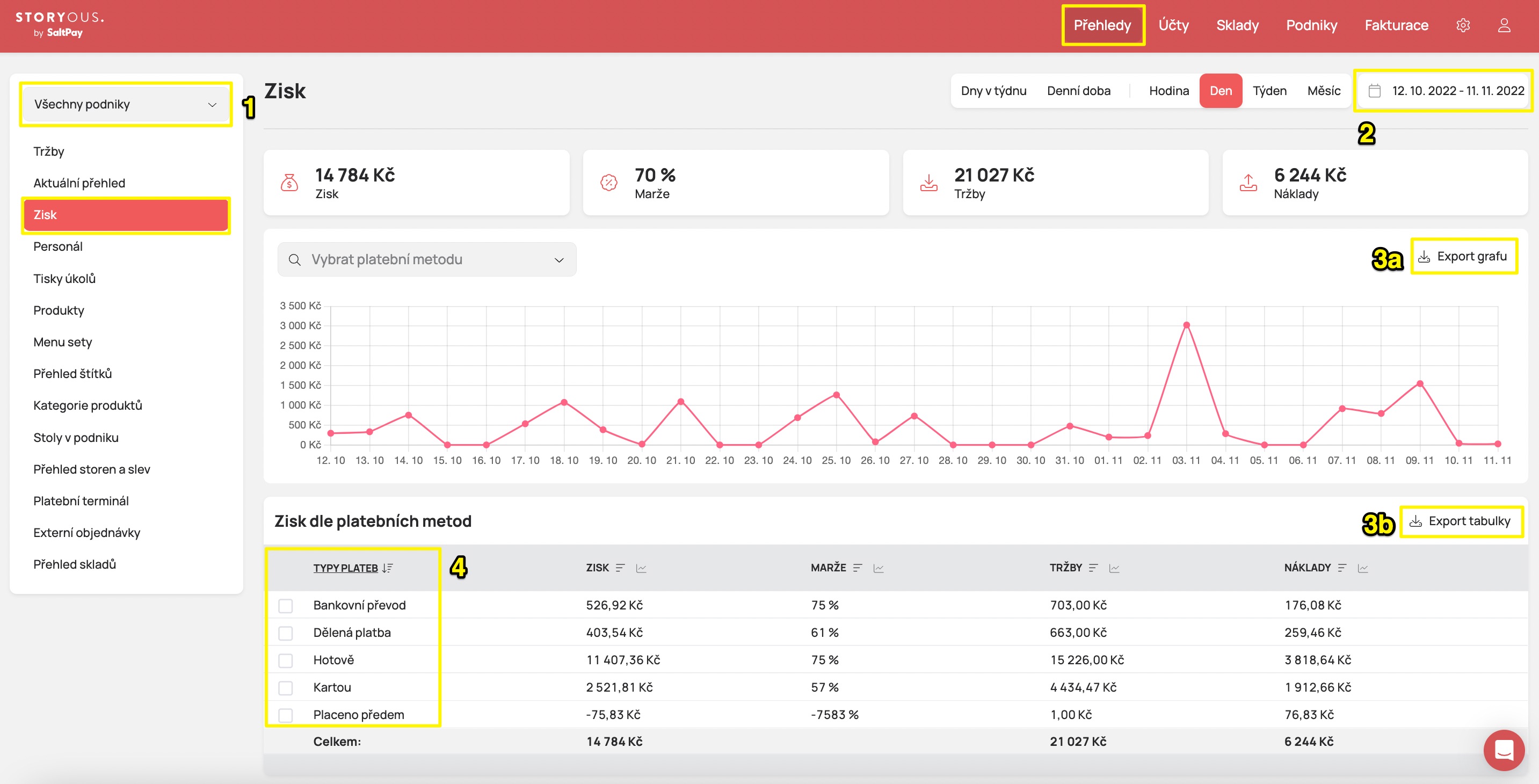The height and width of the screenshot is (784, 1539).
Task: Select Zisk in the sidebar
Action: coord(126,214)
